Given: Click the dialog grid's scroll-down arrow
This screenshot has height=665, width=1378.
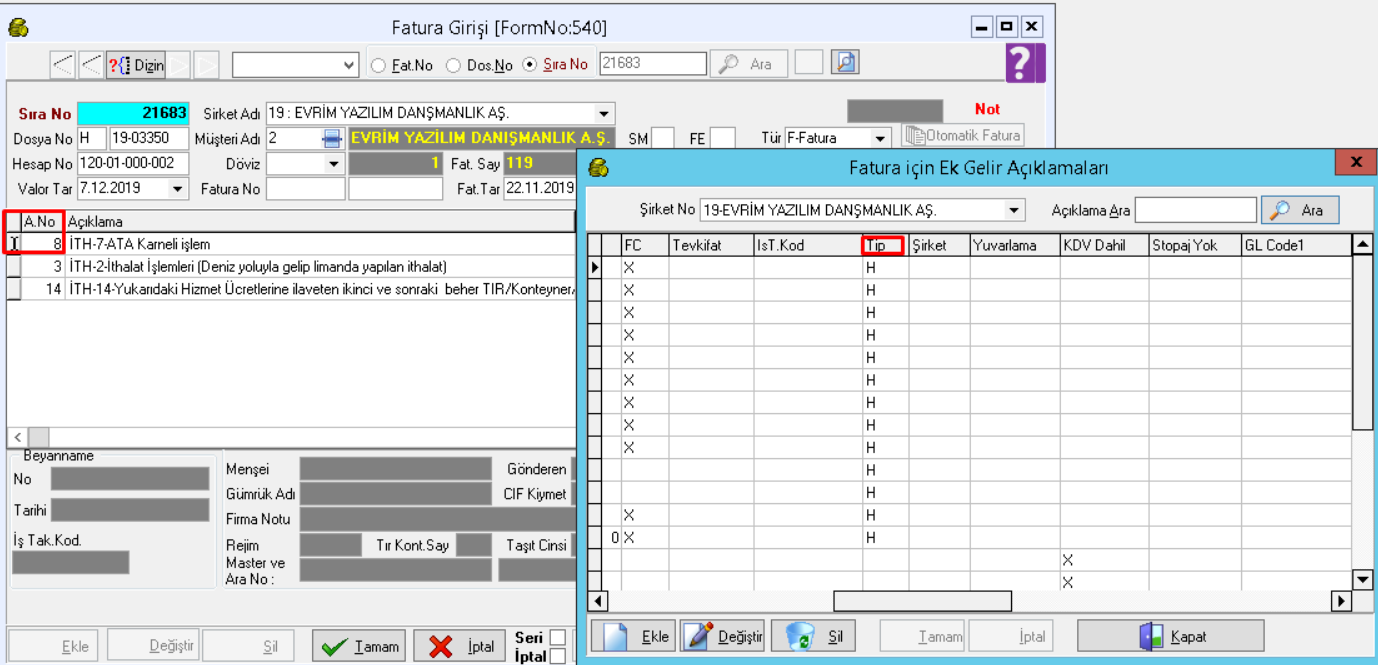Looking at the screenshot, I should (1361, 580).
